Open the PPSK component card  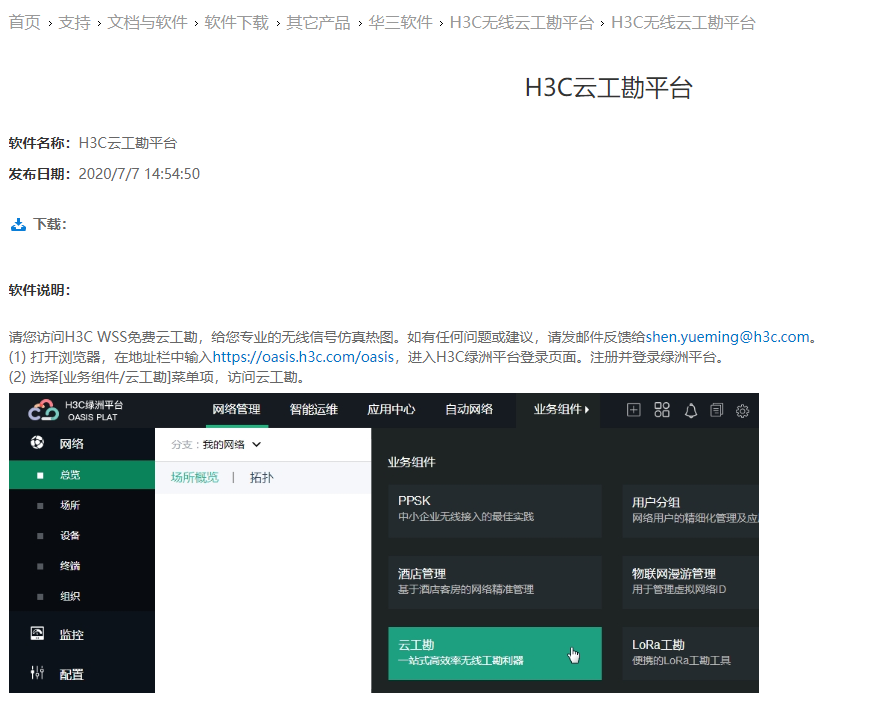(495, 511)
